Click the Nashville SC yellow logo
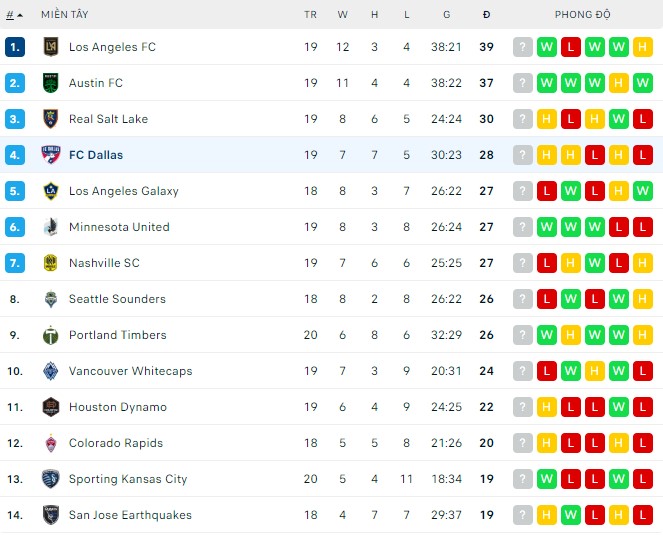Viewport: 663px width, 535px height. click(51, 263)
